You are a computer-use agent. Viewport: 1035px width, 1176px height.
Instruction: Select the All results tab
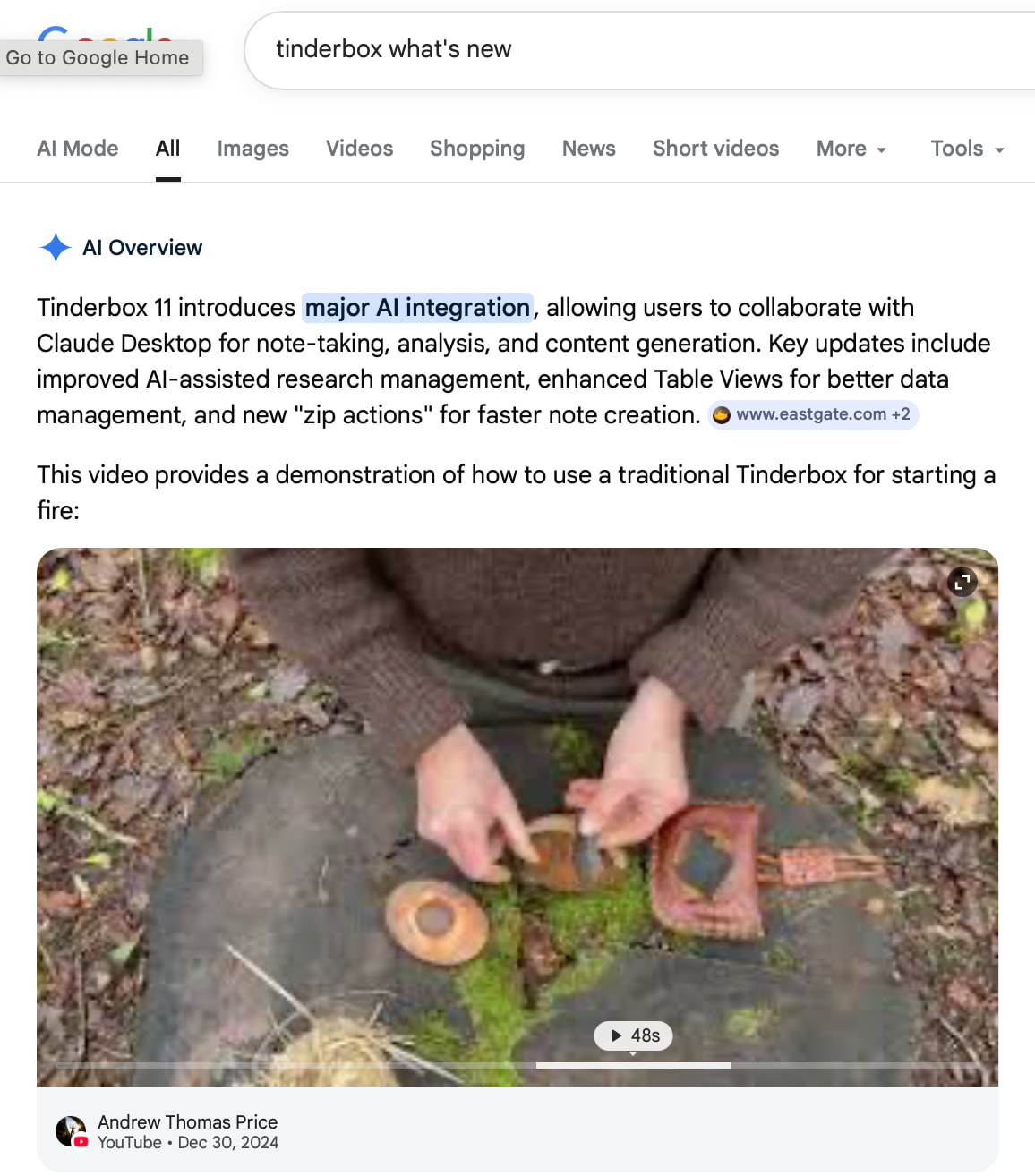(167, 149)
